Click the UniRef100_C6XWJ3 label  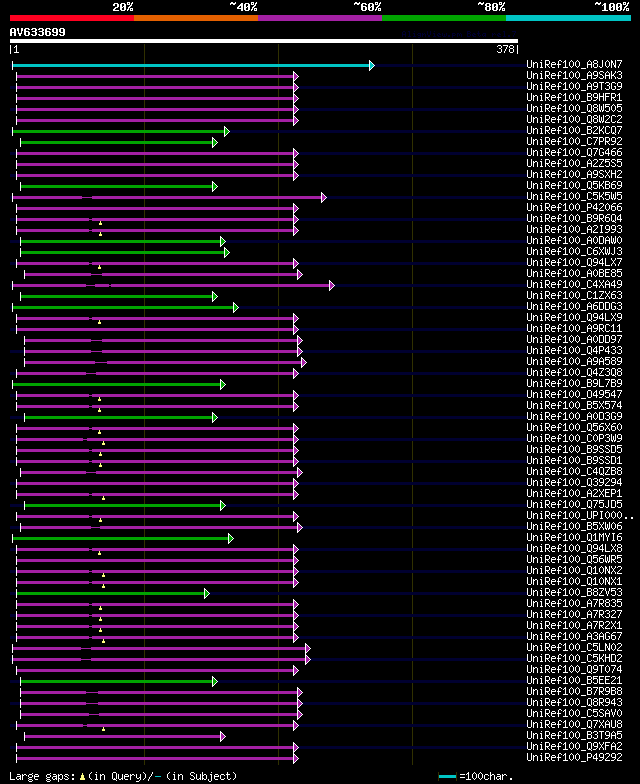[574, 252]
